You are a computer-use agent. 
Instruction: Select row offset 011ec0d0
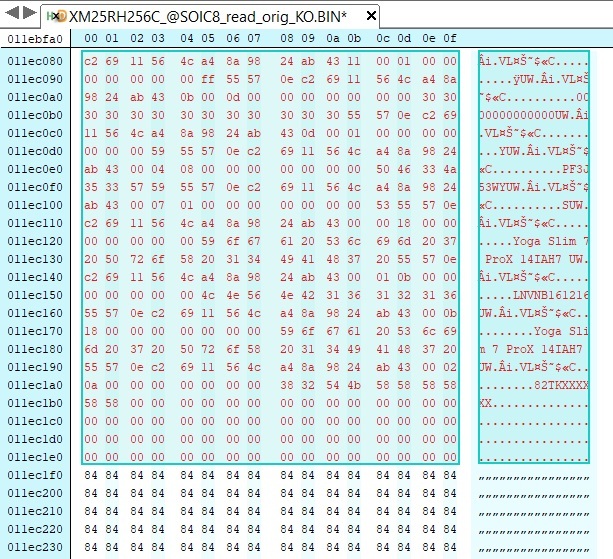pyautogui.click(x=35, y=151)
